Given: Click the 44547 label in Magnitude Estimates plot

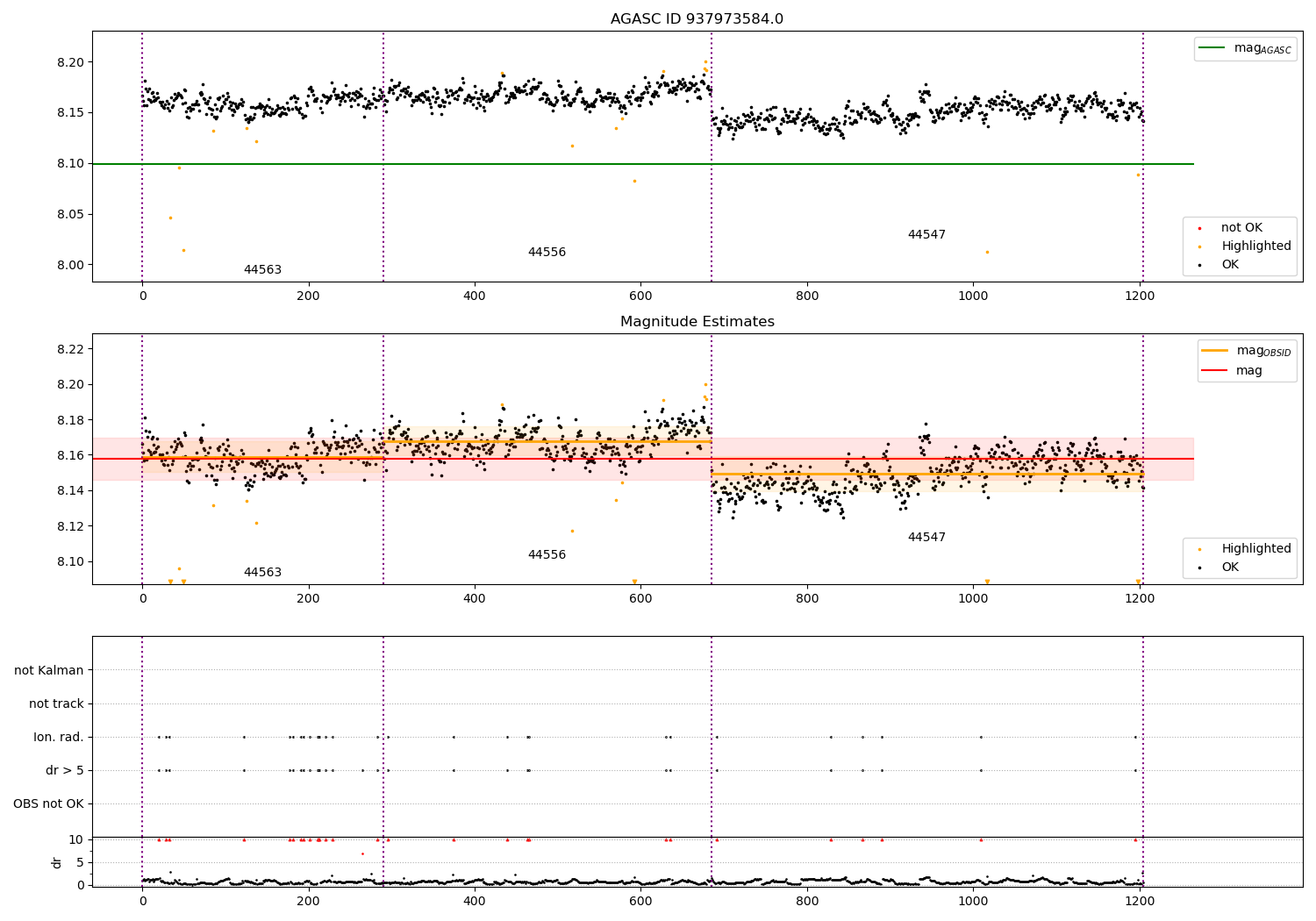Looking at the screenshot, I should coord(926,538).
